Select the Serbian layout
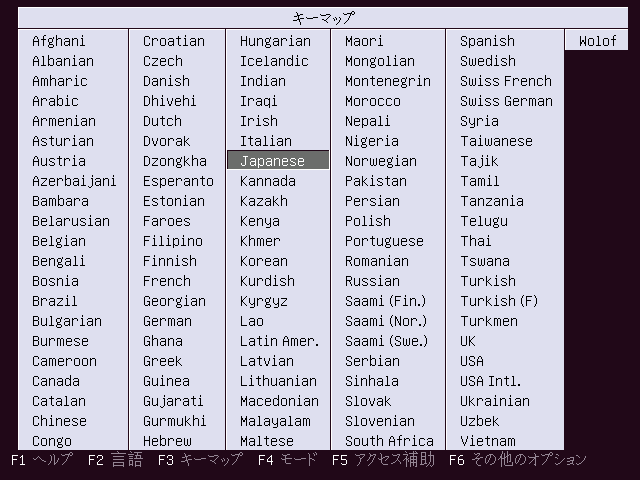The width and height of the screenshot is (640, 480). tap(372, 361)
